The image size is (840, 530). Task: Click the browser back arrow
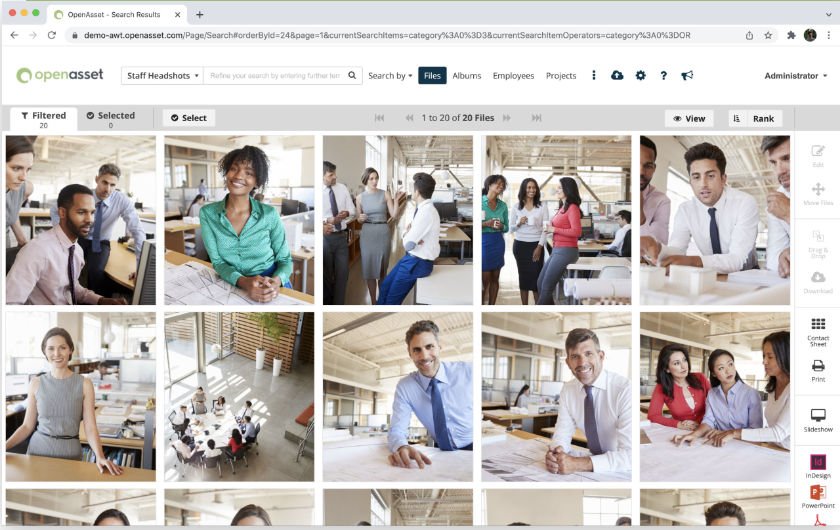14,35
